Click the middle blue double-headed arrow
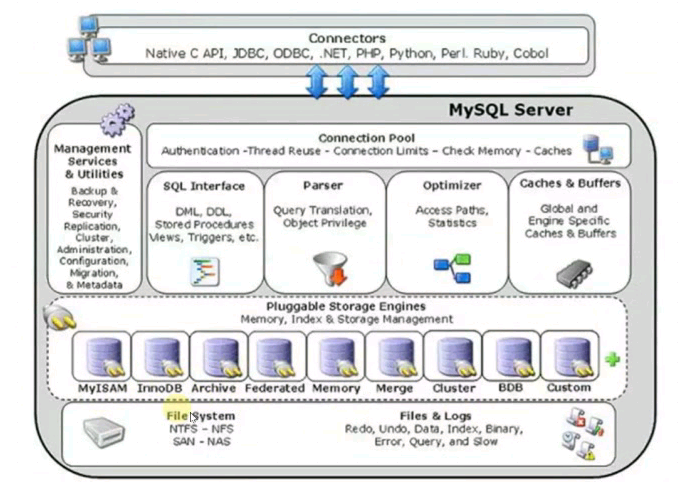679x482 pixels. [347, 81]
